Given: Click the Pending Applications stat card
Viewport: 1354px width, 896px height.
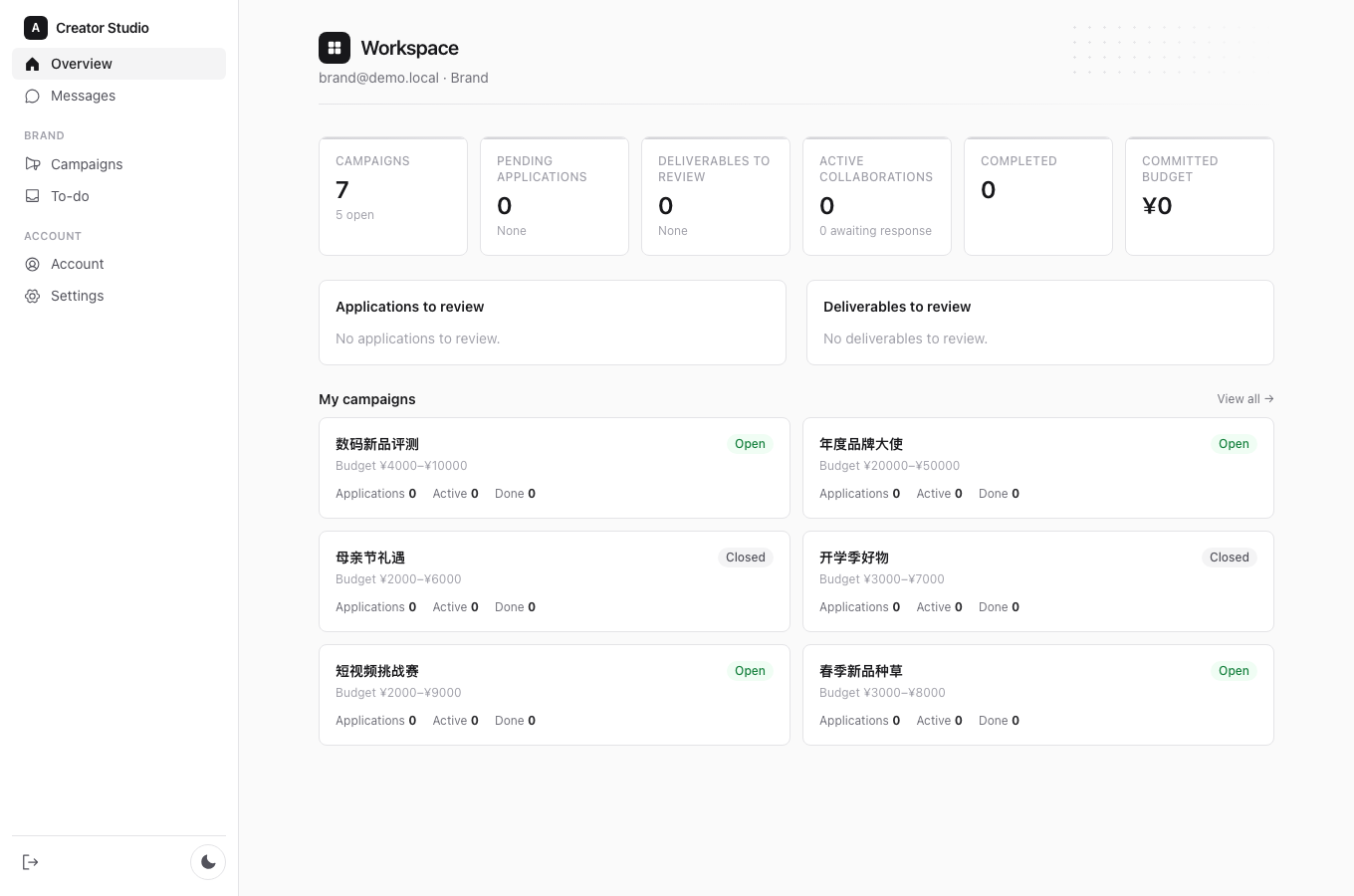Looking at the screenshot, I should tap(555, 196).
